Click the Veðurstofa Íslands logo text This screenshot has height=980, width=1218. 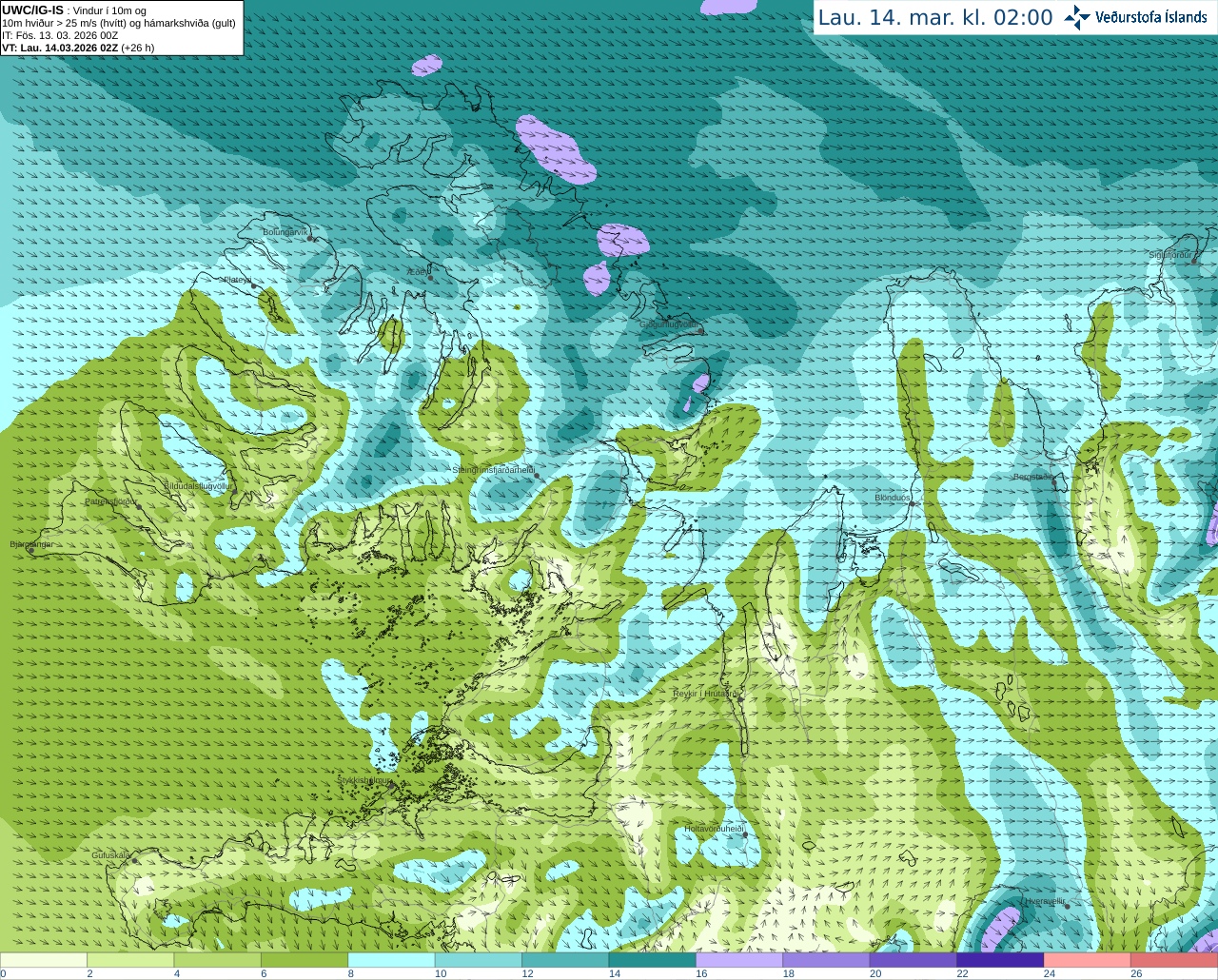(1151, 17)
